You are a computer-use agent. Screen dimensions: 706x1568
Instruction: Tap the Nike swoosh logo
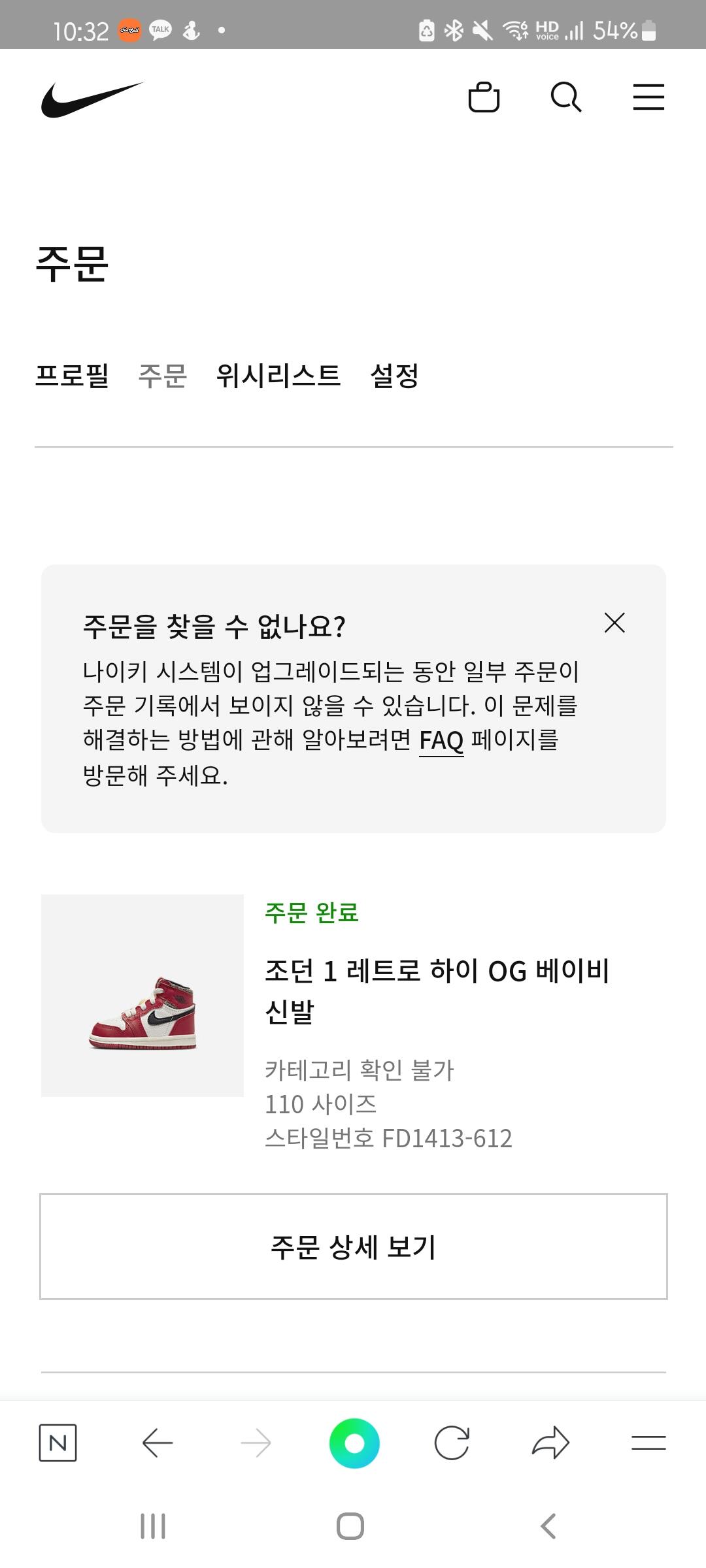coord(92,99)
